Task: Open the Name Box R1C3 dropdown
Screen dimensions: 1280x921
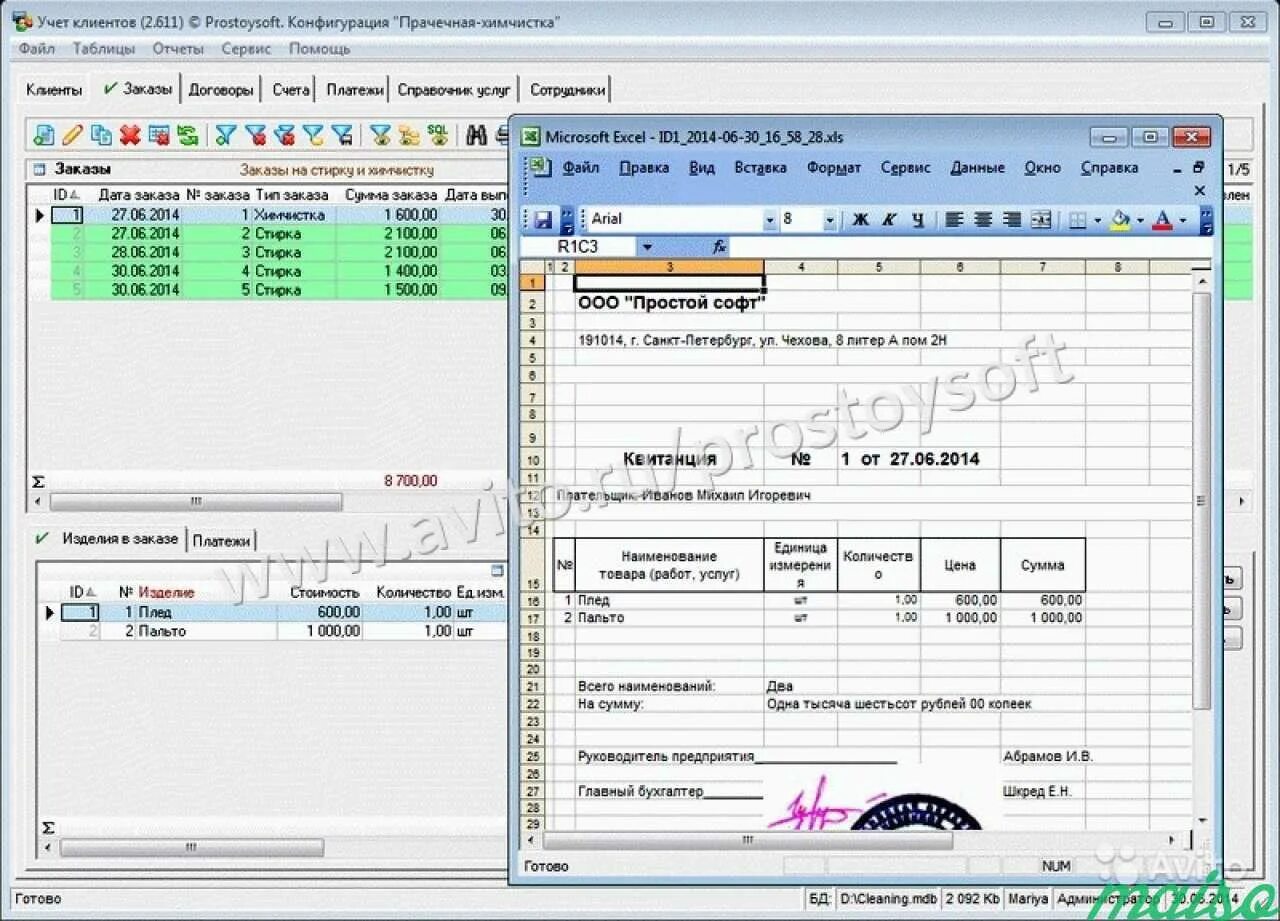Action: 648,246
